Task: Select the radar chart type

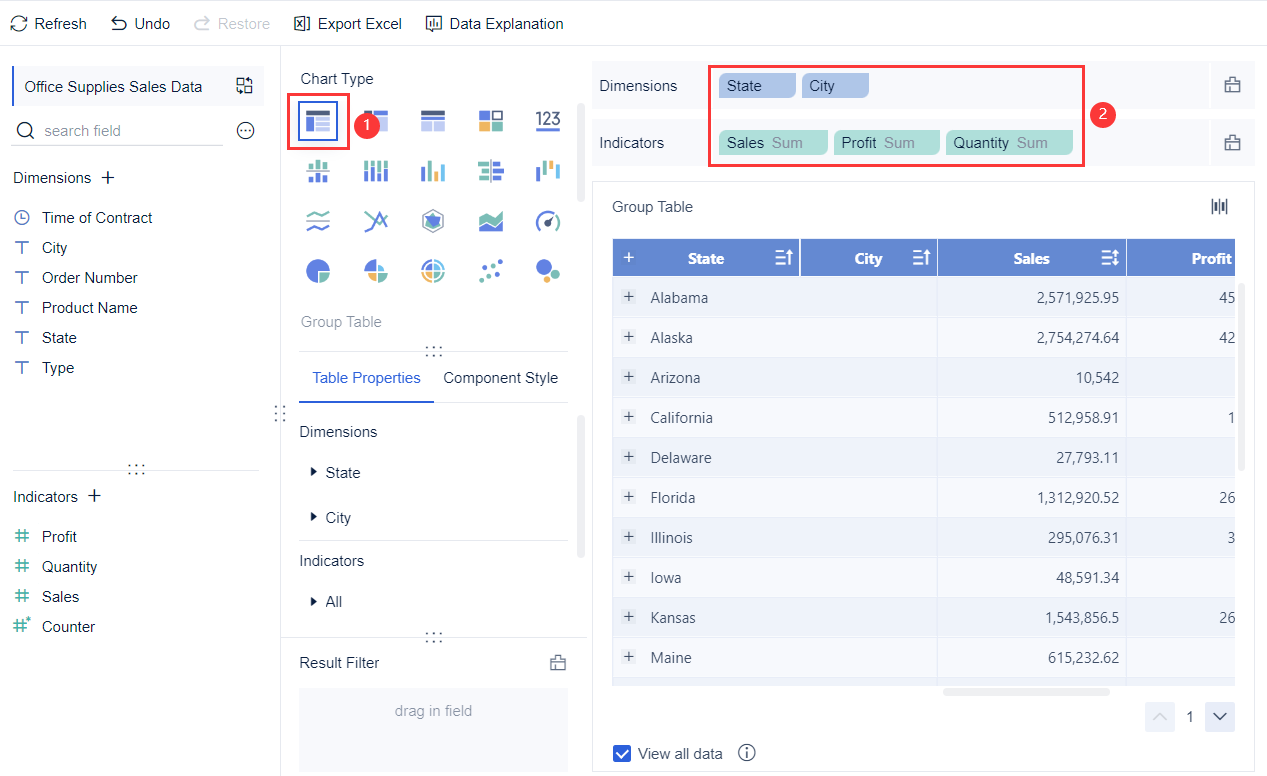Action: pyautogui.click(x=433, y=220)
